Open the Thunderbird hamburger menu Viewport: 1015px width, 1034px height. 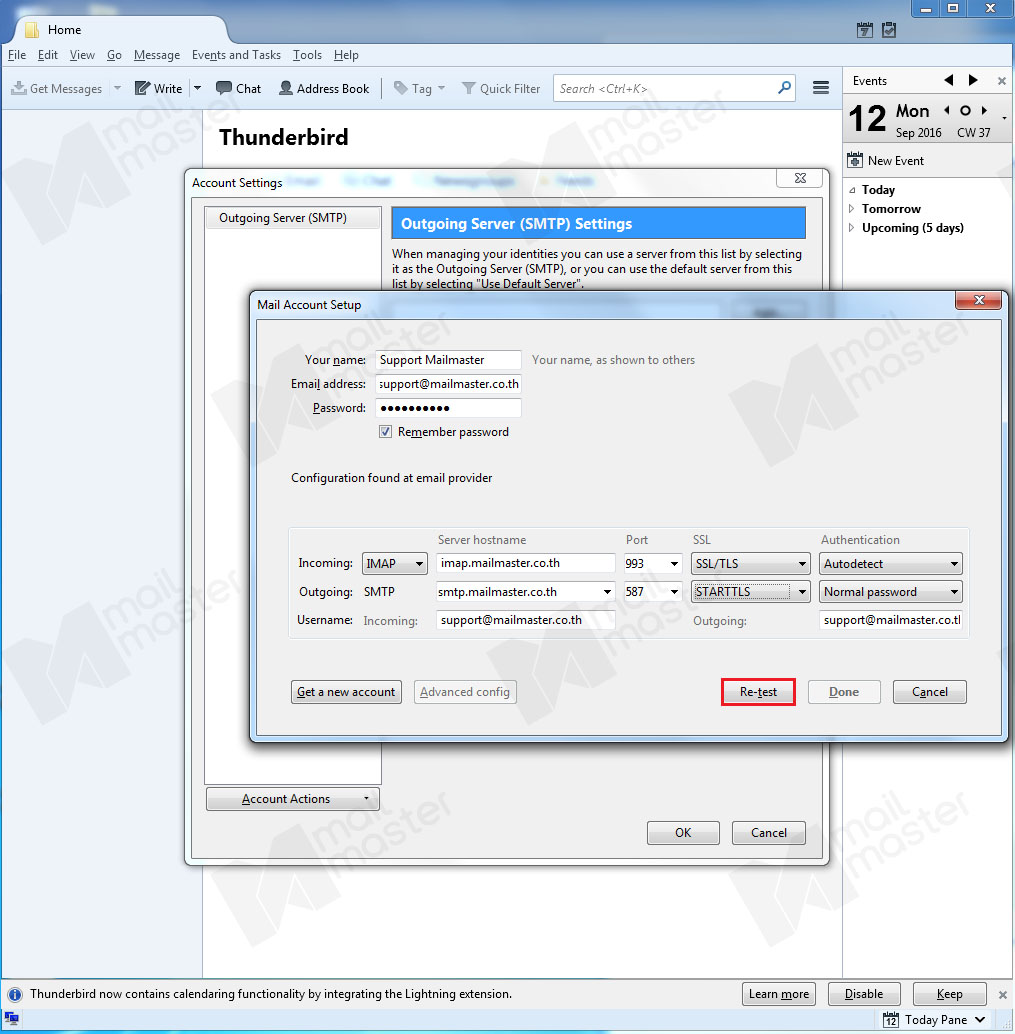(820, 88)
